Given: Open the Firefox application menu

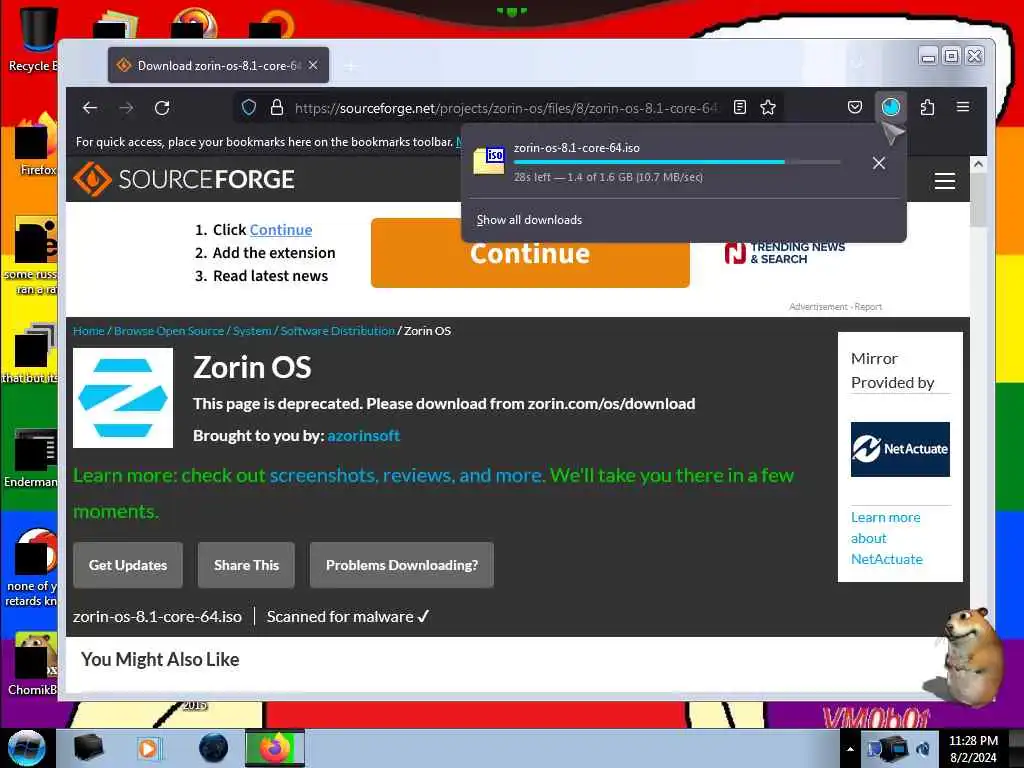Looking at the screenshot, I should (x=963, y=107).
